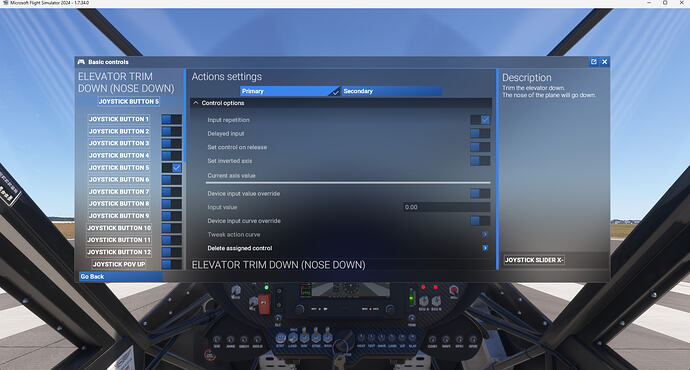Viewport: 690px width, 370px height.
Task: Enable Set inverted axis toggle
Action: [480, 161]
